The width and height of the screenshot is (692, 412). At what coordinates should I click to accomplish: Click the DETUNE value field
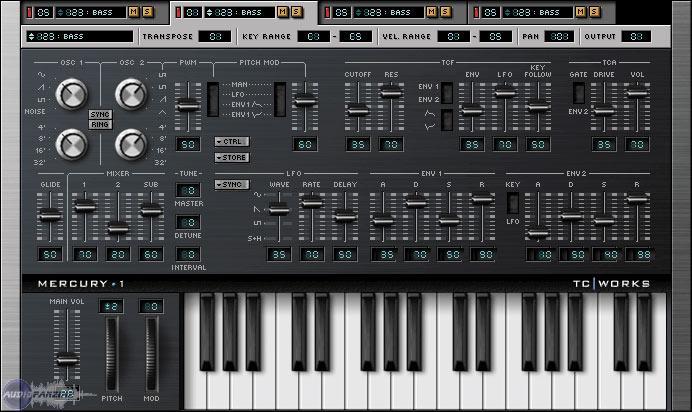pyautogui.click(x=188, y=222)
